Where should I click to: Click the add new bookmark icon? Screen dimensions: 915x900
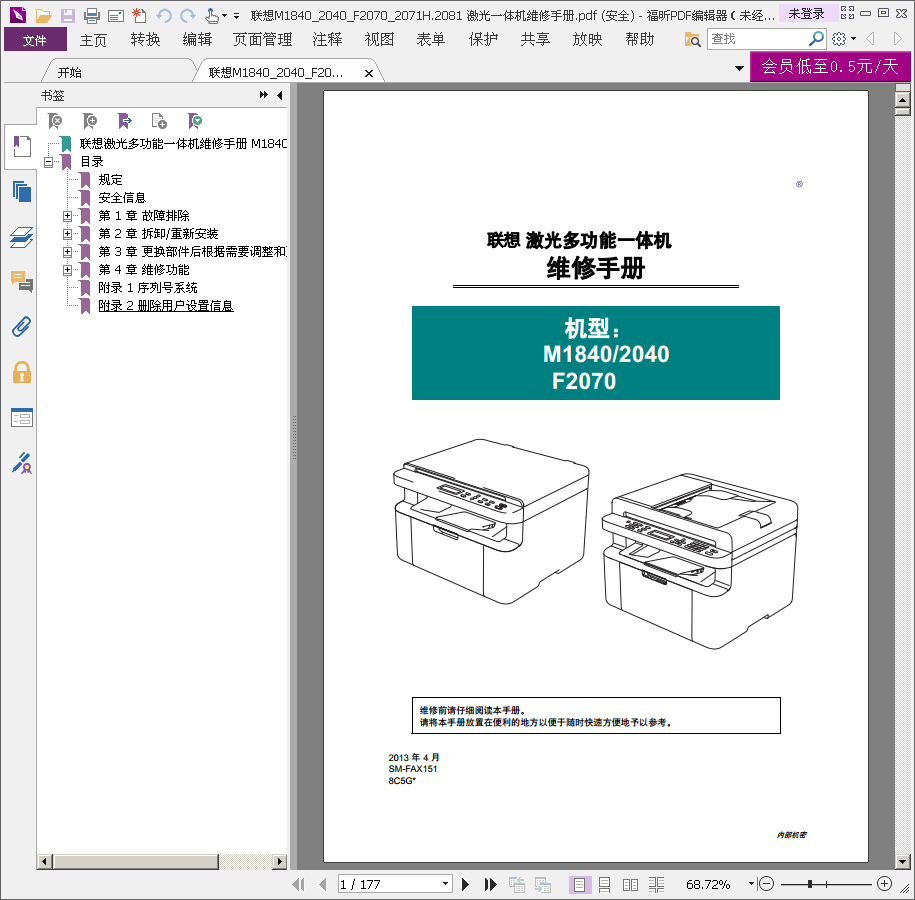coord(90,121)
